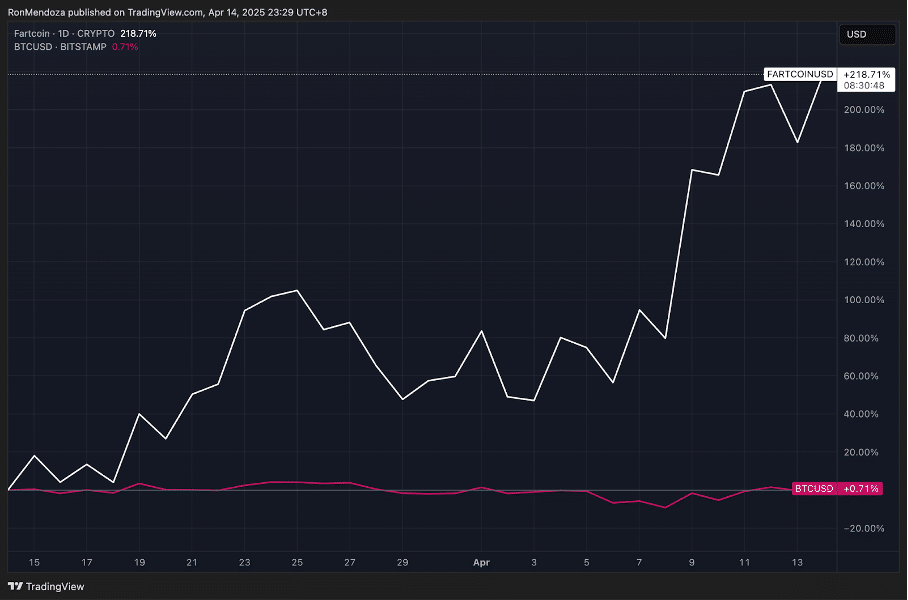This screenshot has width=908, height=600.
Task: Click the 21 date on the time axis
Action: [192, 562]
